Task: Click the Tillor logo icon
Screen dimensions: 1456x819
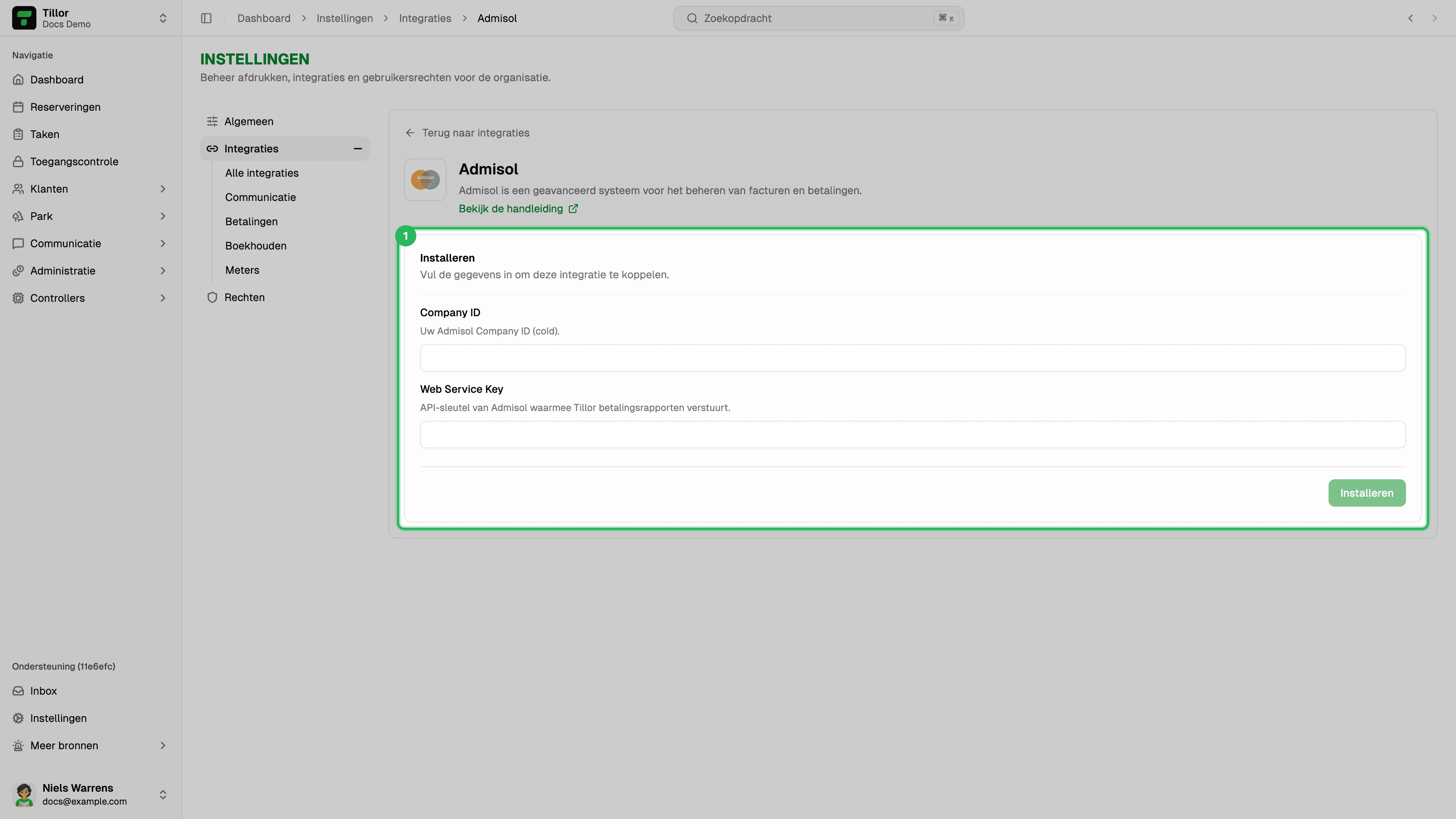Action: click(24, 18)
